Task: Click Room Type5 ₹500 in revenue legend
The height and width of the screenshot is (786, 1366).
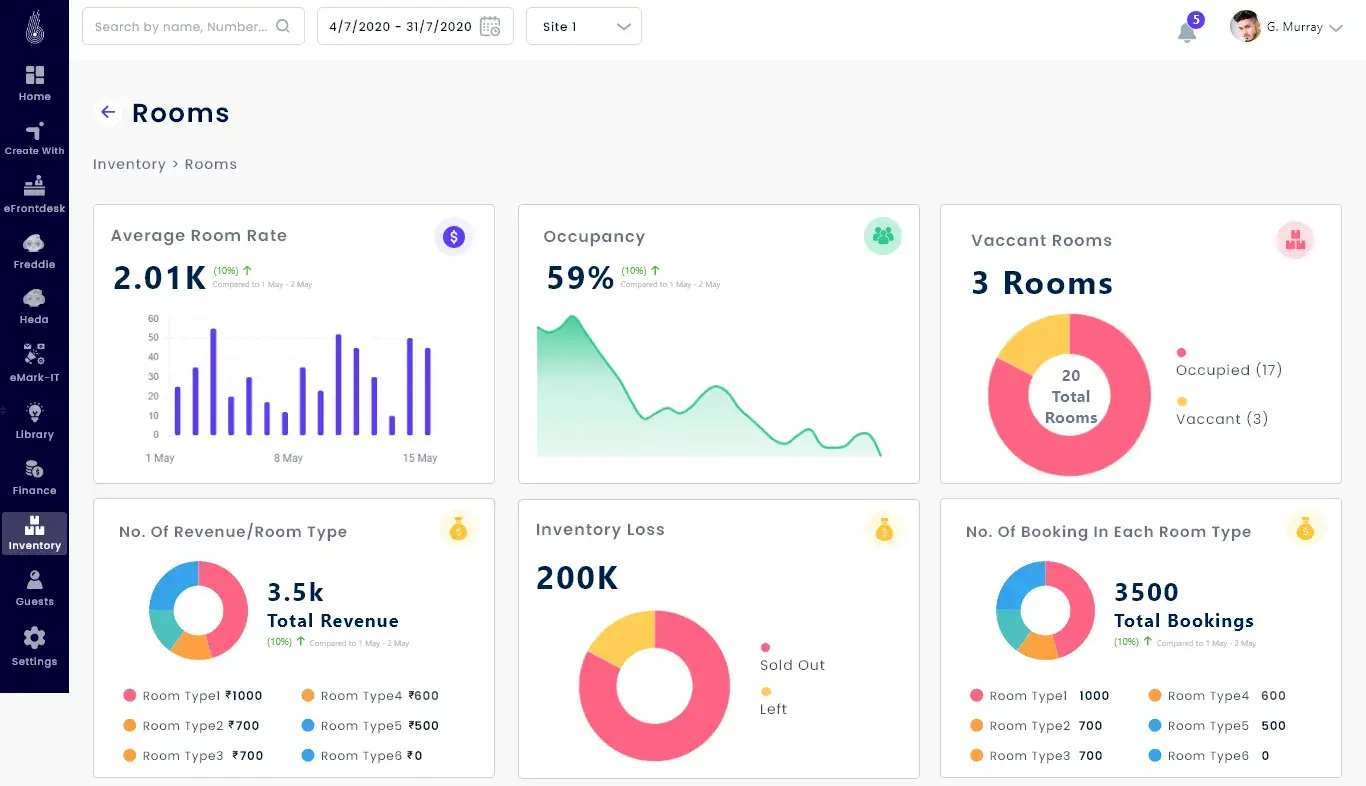Action: tap(370, 726)
